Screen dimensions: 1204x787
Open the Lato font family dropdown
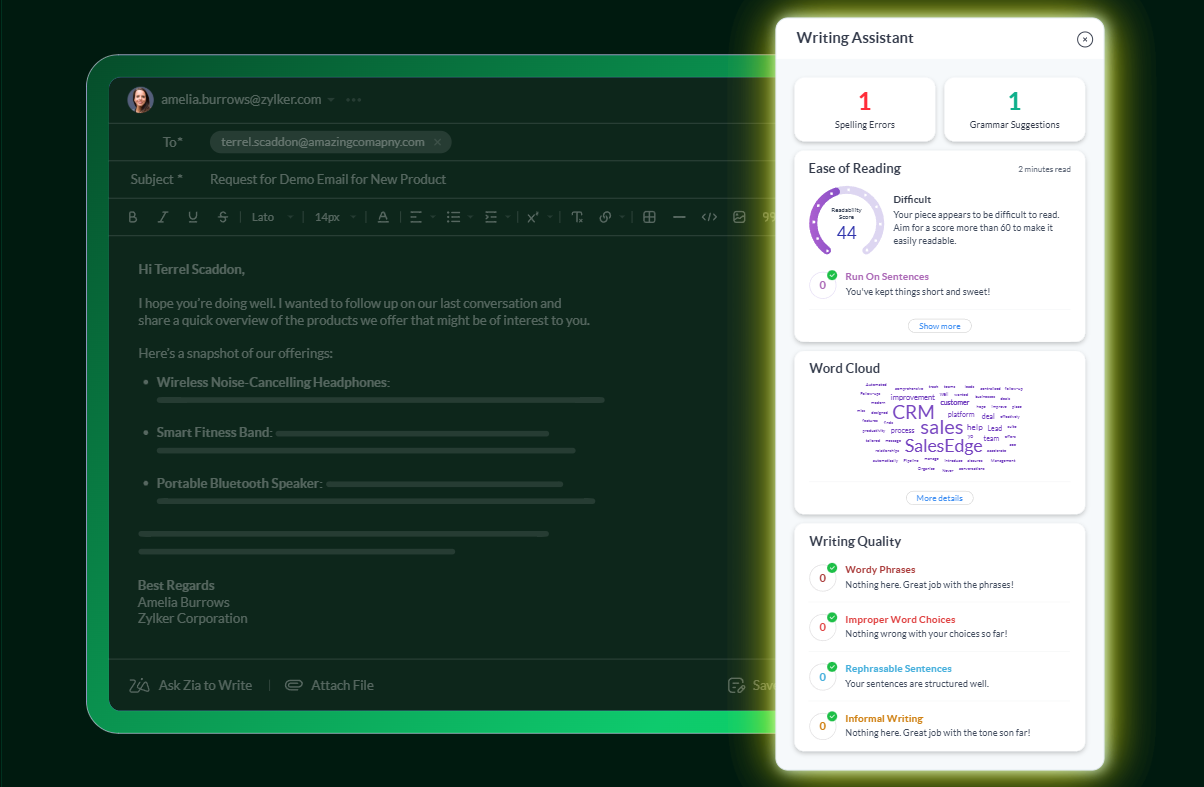(272, 217)
